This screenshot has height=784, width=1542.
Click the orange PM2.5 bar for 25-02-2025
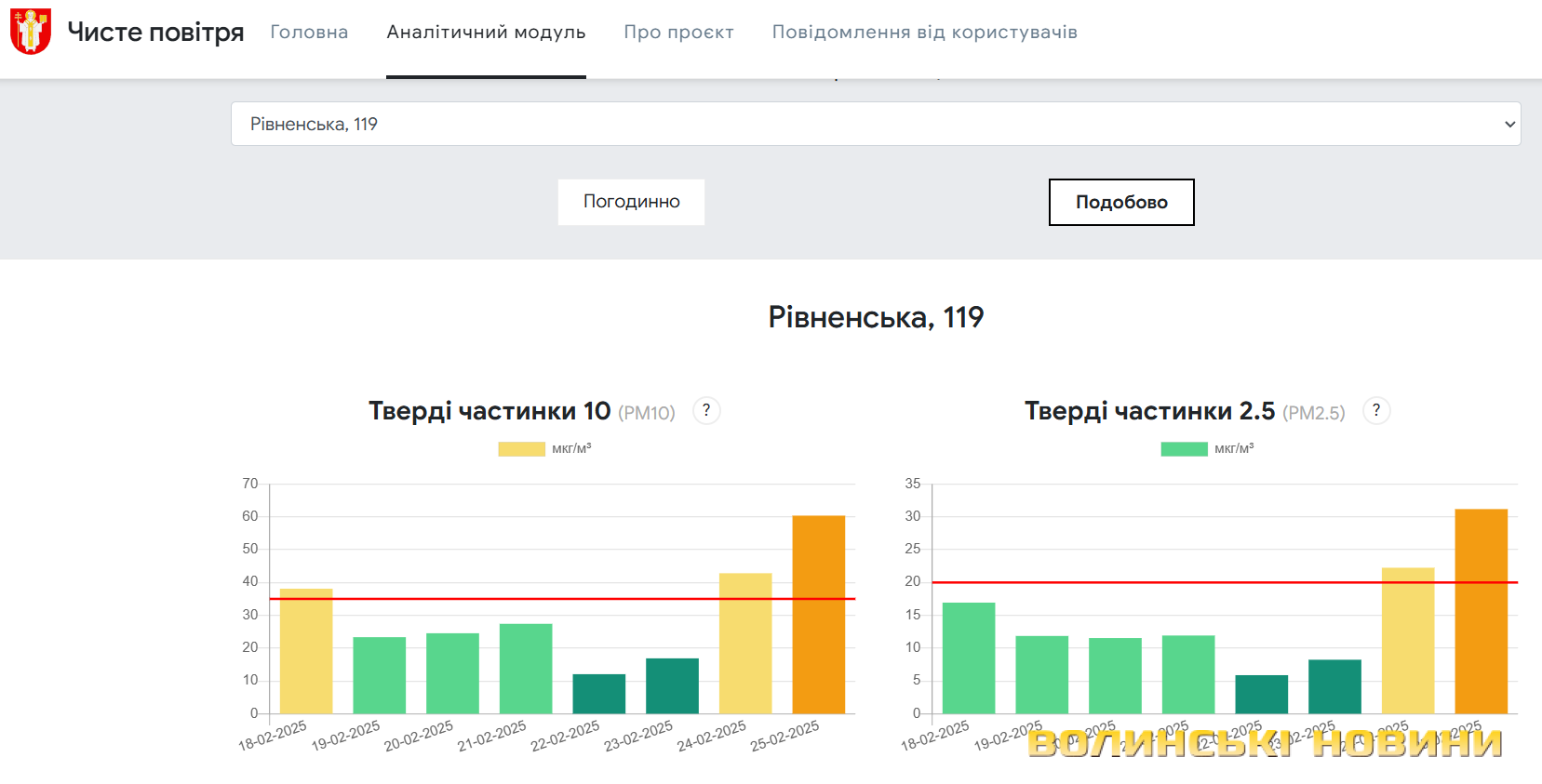[x=1481, y=611]
